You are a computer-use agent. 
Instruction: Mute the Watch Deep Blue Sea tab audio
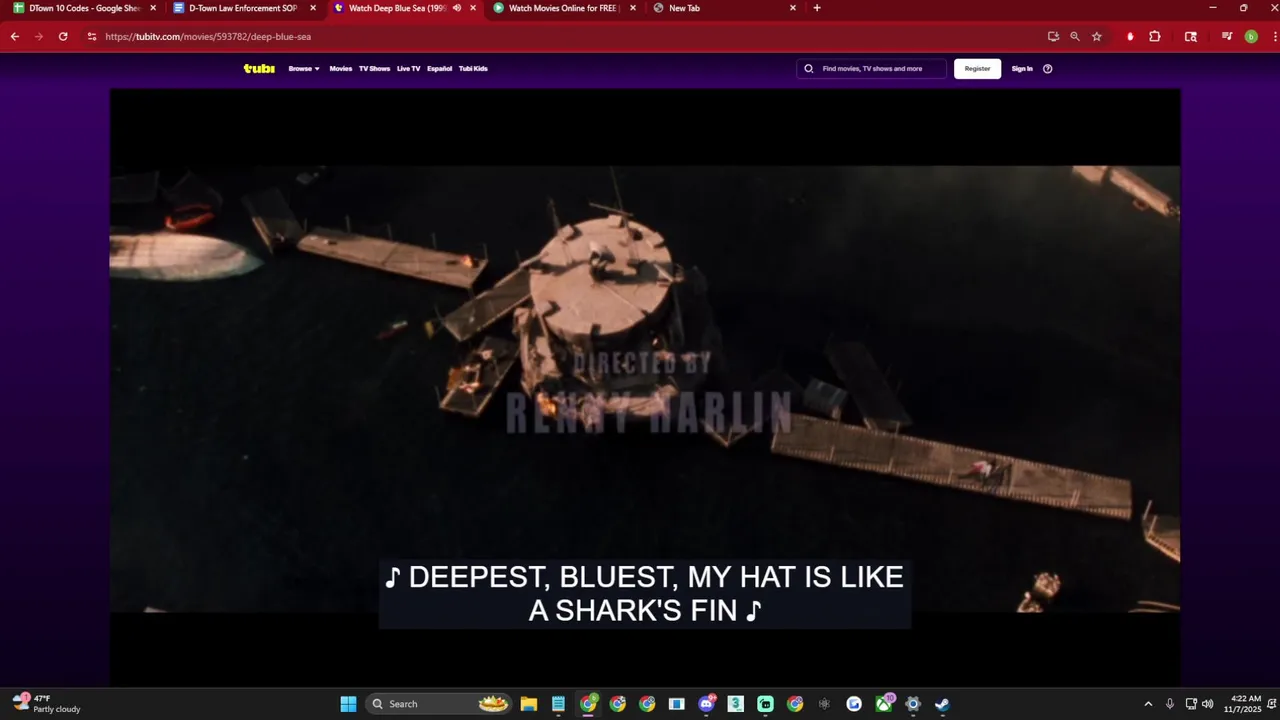tap(457, 8)
